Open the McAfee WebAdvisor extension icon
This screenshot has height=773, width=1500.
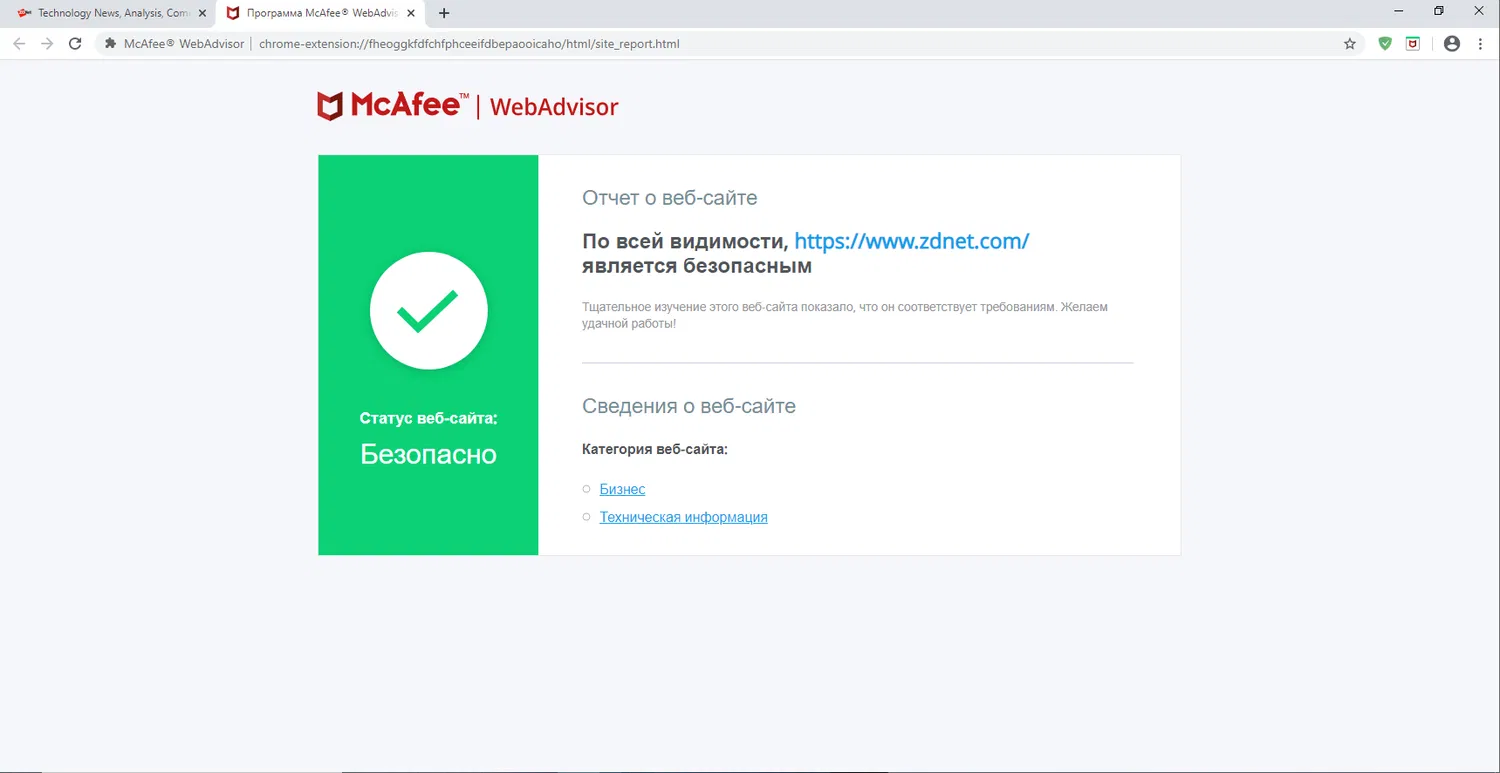1413,44
